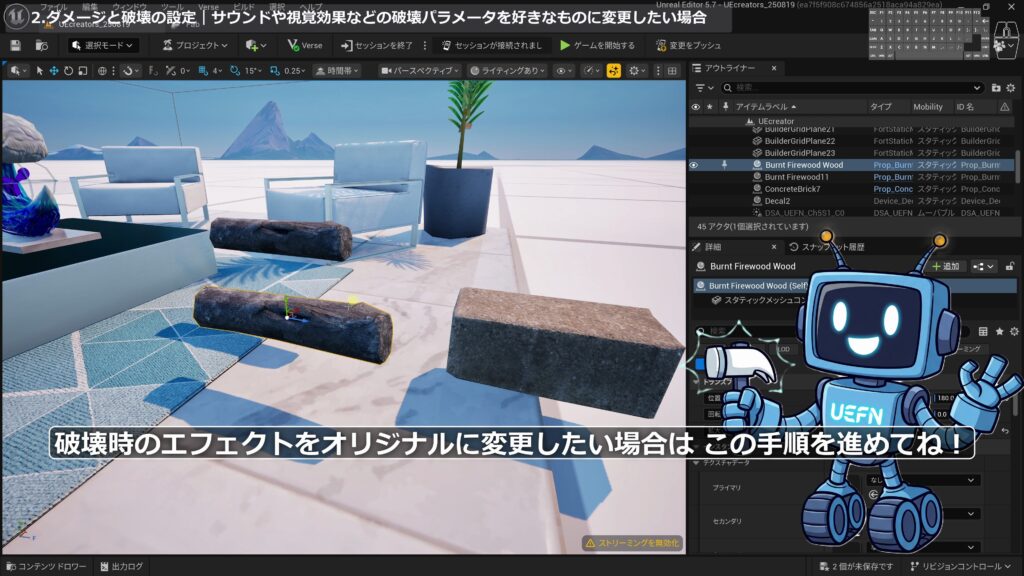Open the Browse content folder icon
The width and height of the screenshot is (1024, 576).
(x=41, y=45)
